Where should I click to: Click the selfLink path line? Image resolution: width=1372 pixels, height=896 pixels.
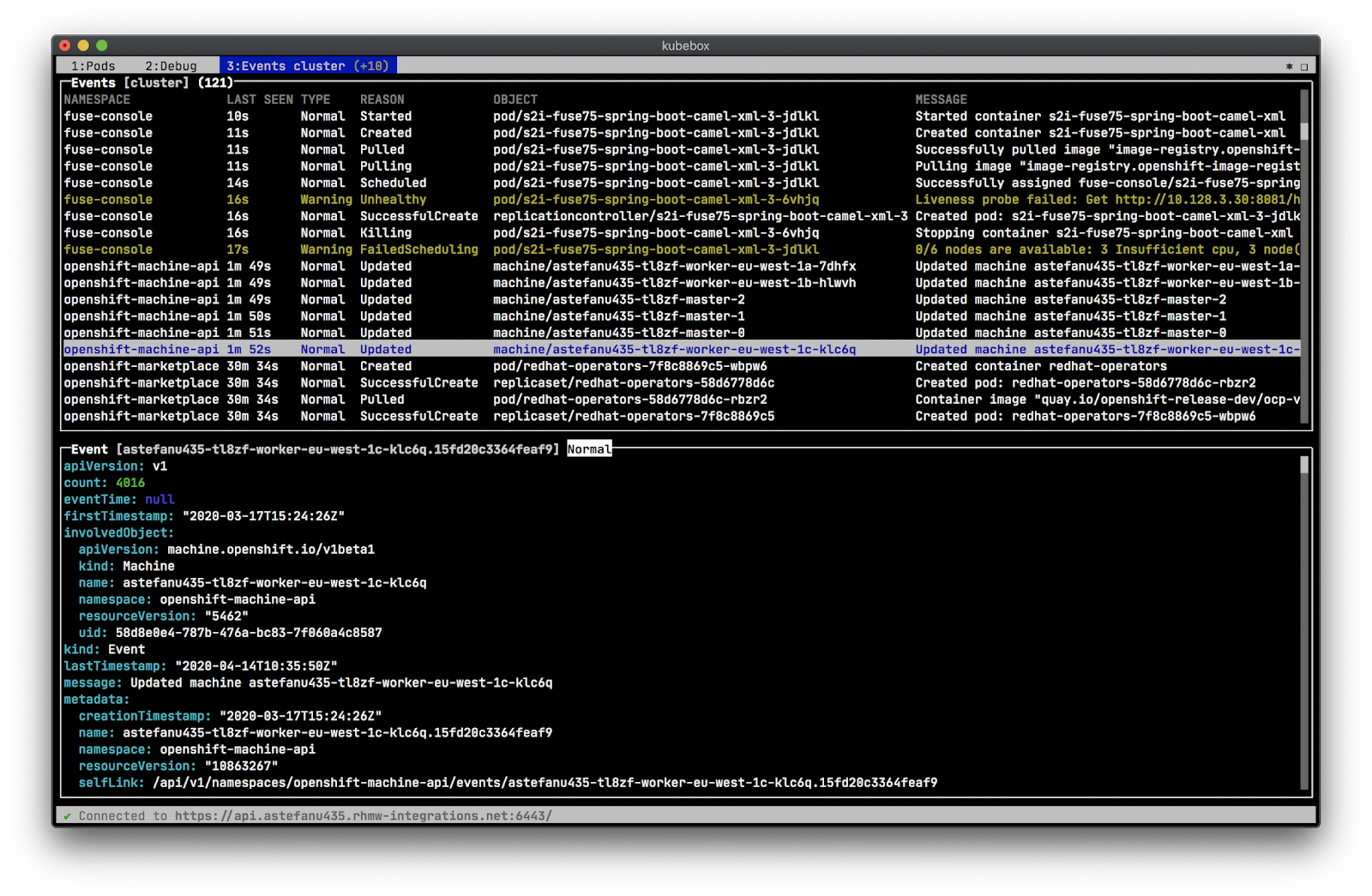[x=508, y=783]
